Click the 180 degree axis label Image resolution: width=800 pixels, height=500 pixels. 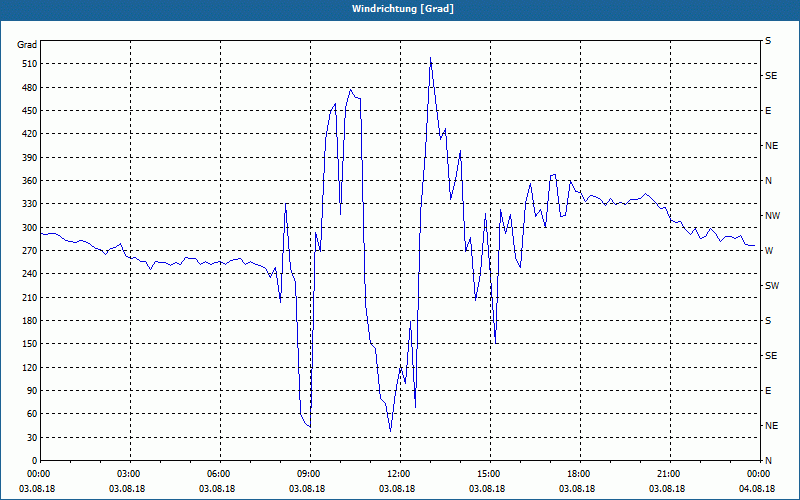30,320
